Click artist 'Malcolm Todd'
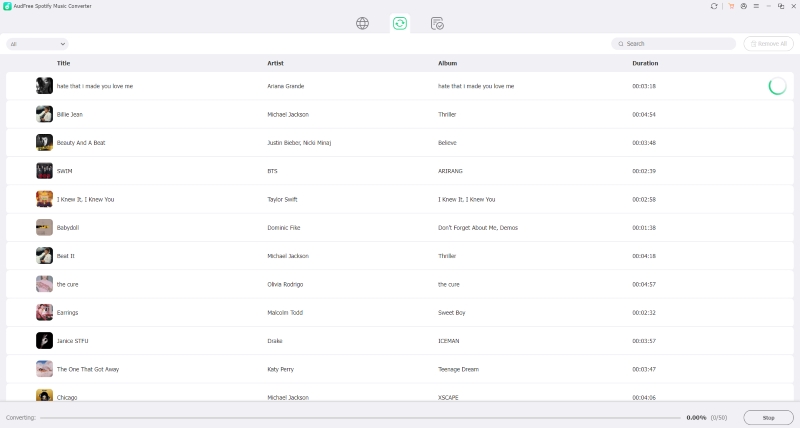 pyautogui.click(x=285, y=313)
